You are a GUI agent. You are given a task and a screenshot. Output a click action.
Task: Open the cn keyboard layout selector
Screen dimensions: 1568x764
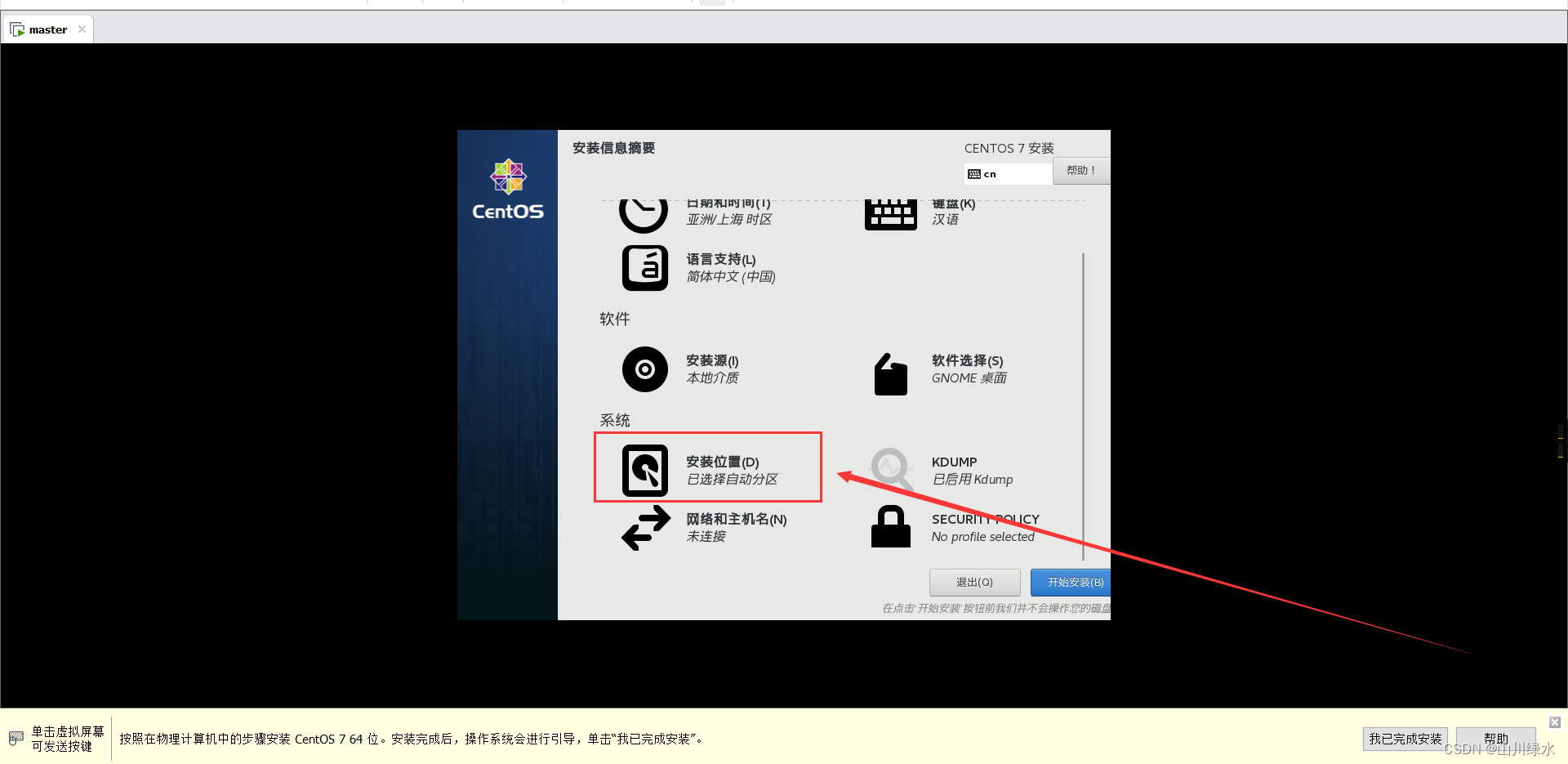click(1007, 173)
